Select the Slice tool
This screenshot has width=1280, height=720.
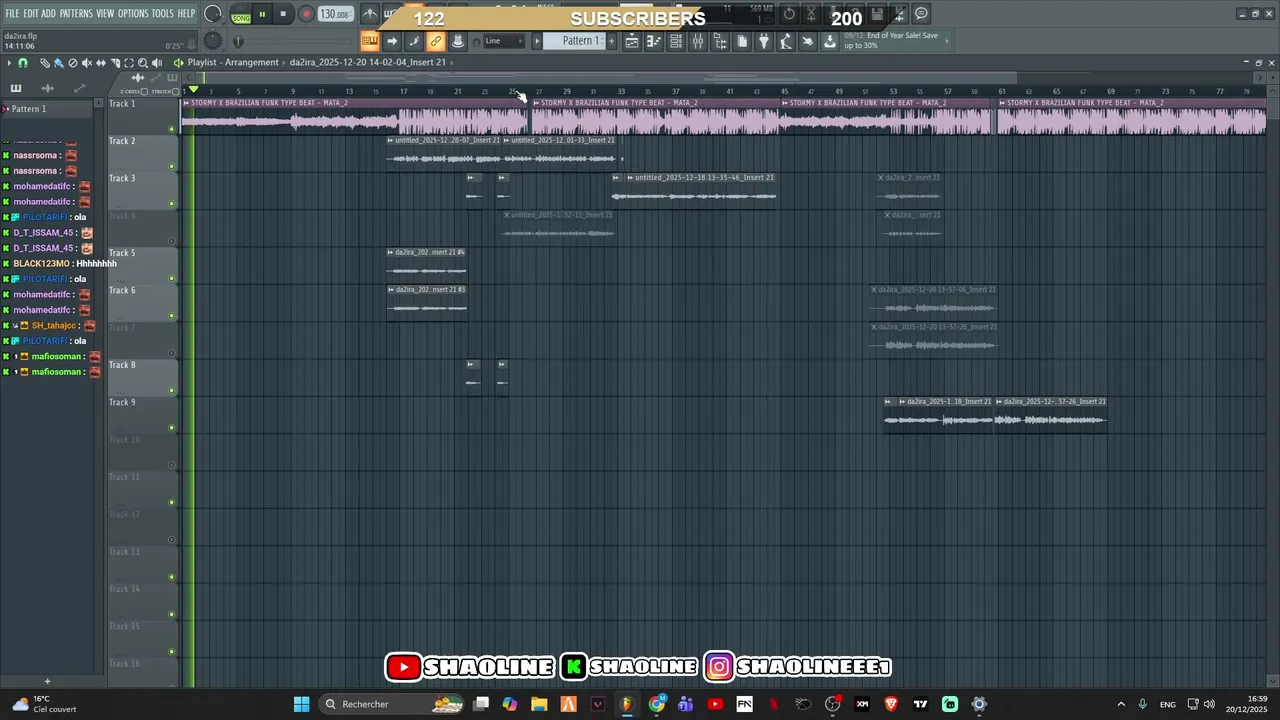115,62
